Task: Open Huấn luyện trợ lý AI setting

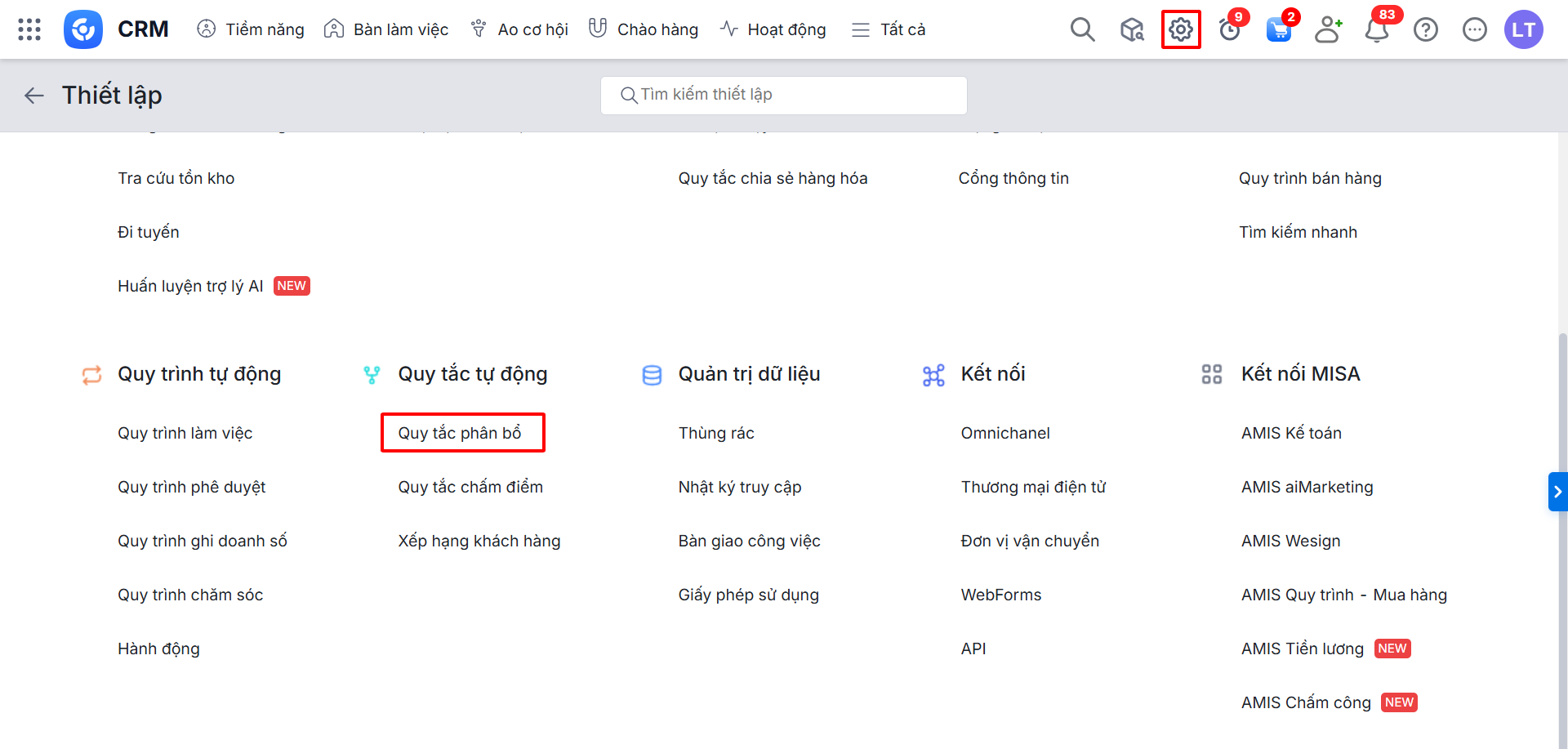Action: click(x=190, y=286)
